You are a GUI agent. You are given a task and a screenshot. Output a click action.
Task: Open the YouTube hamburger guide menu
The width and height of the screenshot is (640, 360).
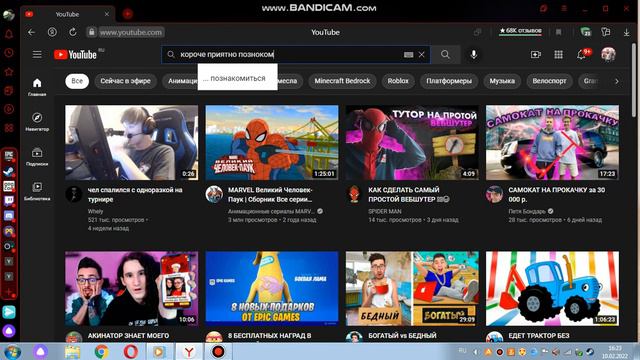click(x=37, y=54)
